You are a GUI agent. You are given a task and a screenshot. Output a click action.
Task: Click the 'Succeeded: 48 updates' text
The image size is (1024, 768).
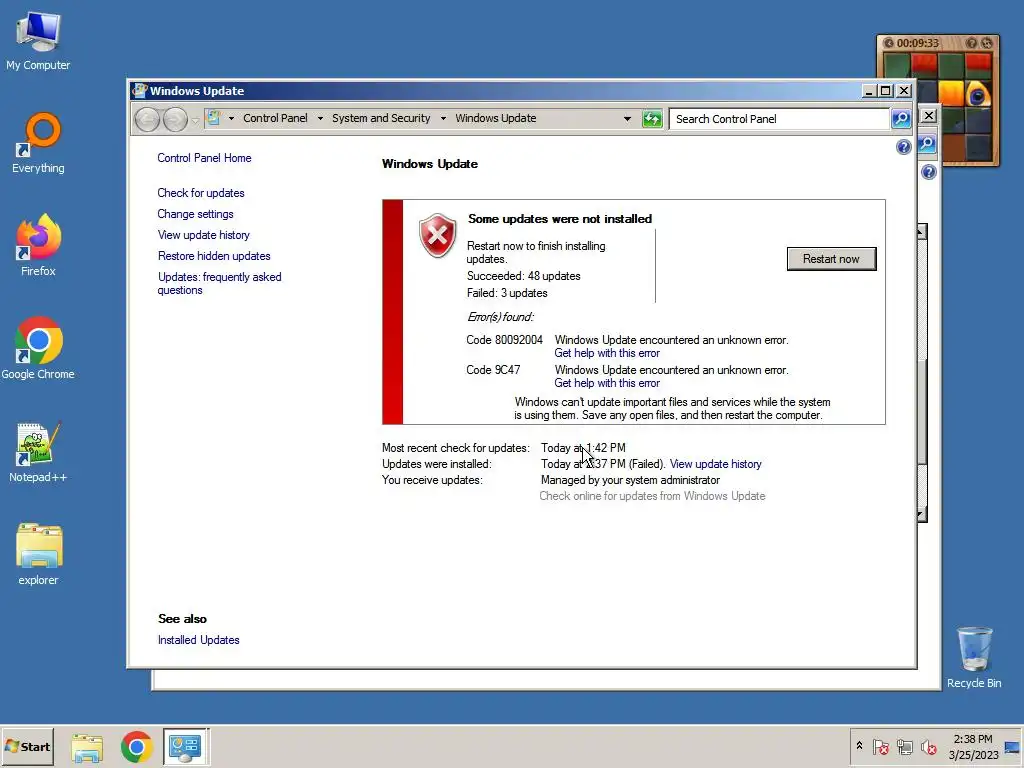(523, 276)
